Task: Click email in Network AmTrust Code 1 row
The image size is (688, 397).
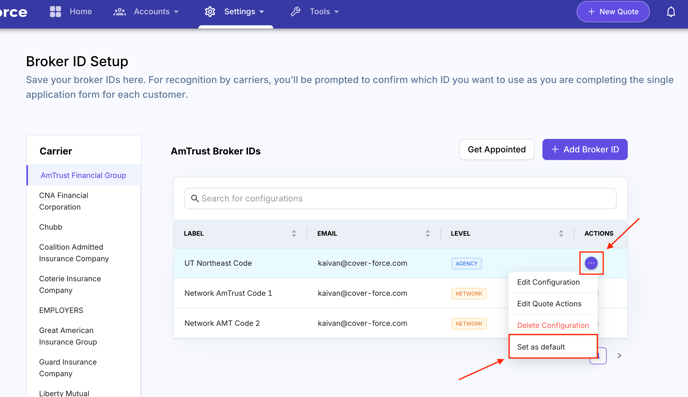Action: [x=362, y=293]
